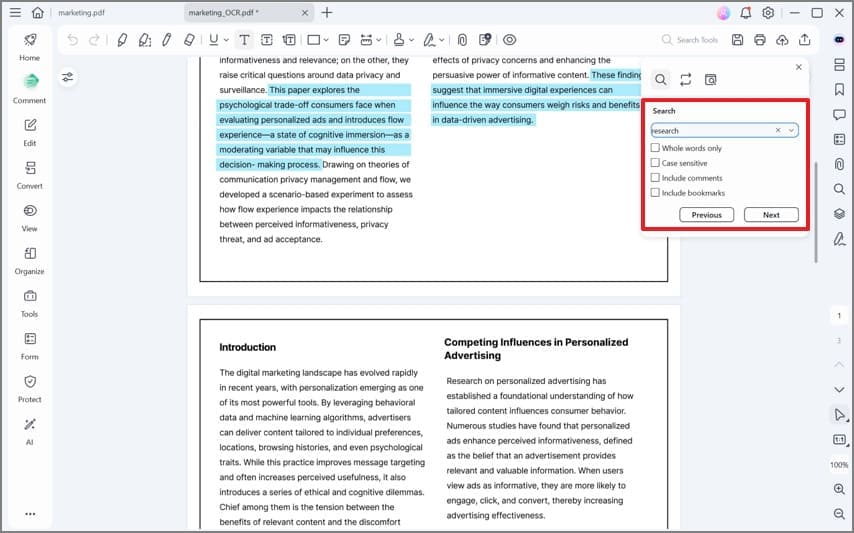854x533 pixels.
Task: Add a sticky note comment
Action: pos(344,40)
